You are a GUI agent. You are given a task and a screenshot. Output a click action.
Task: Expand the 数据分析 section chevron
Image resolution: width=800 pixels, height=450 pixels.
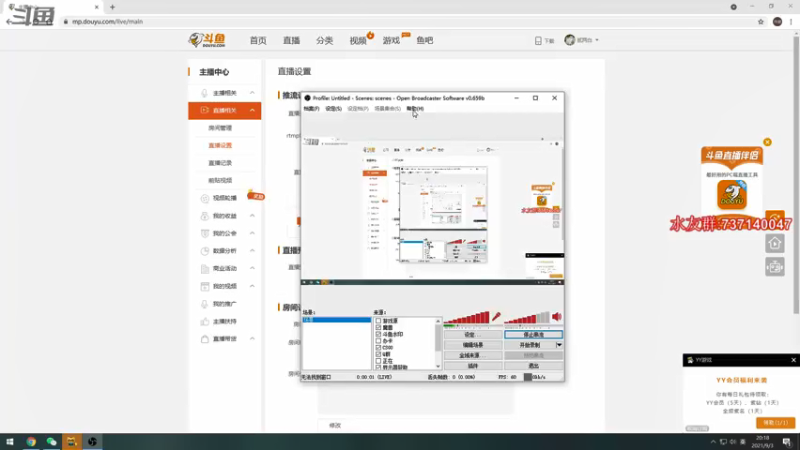pos(252,251)
